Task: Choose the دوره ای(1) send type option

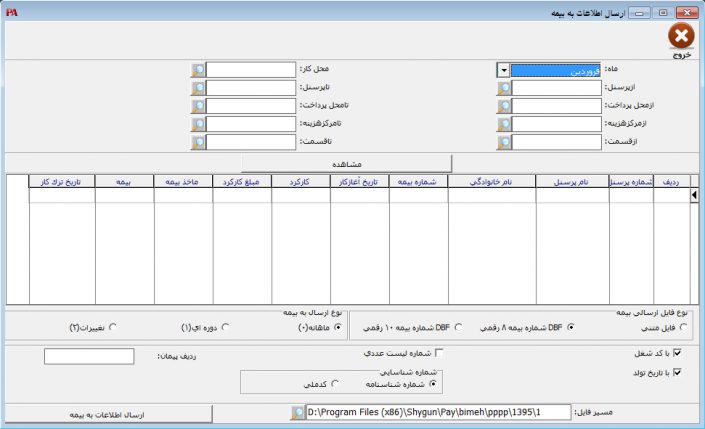Action: [x=225, y=327]
